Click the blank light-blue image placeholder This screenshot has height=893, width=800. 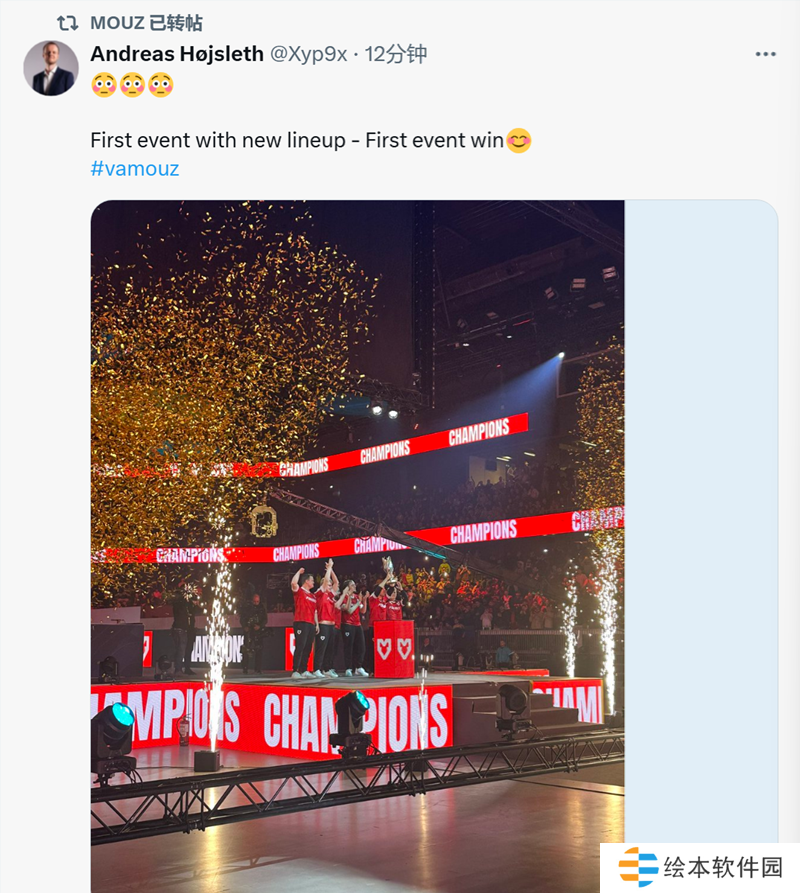[x=701, y=500]
